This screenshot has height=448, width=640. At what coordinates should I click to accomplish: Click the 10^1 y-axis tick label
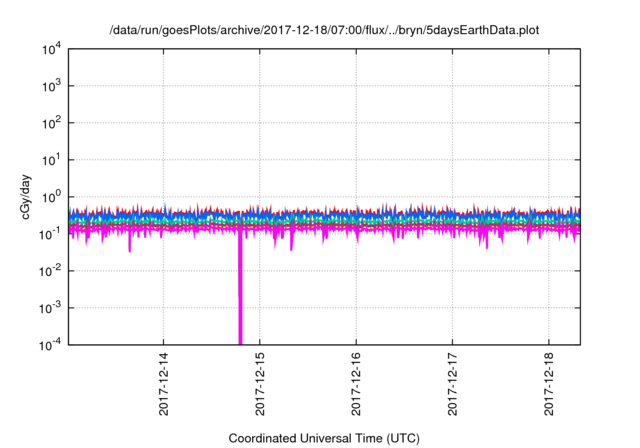click(x=51, y=160)
